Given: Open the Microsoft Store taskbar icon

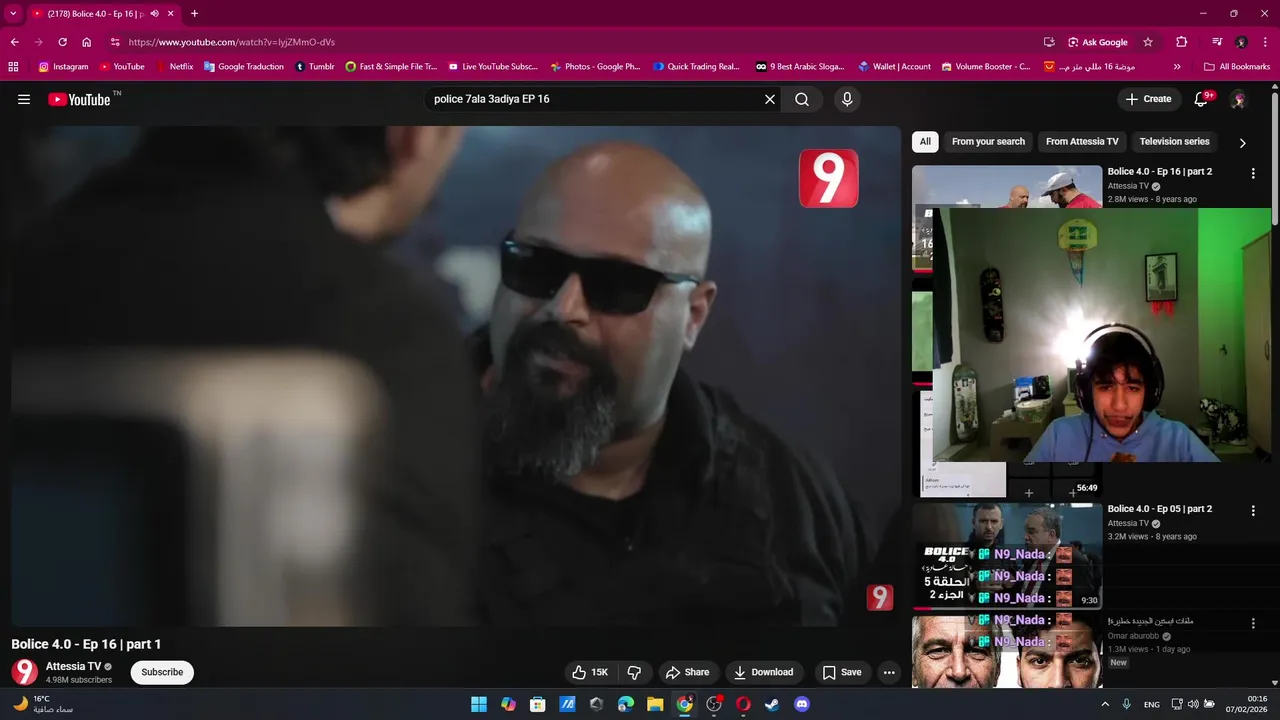Looking at the screenshot, I should tap(537, 704).
